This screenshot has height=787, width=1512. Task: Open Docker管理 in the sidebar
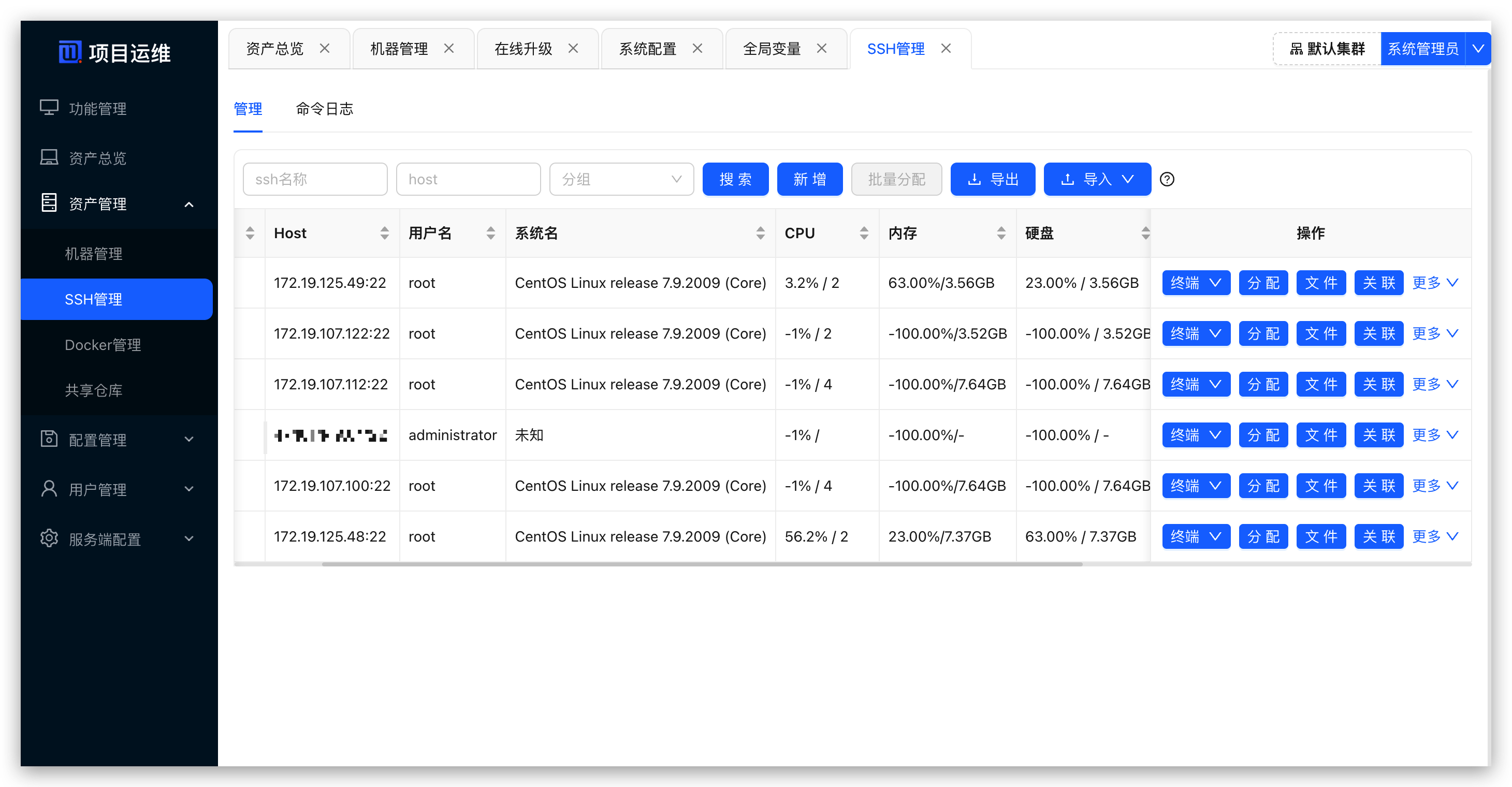103,345
